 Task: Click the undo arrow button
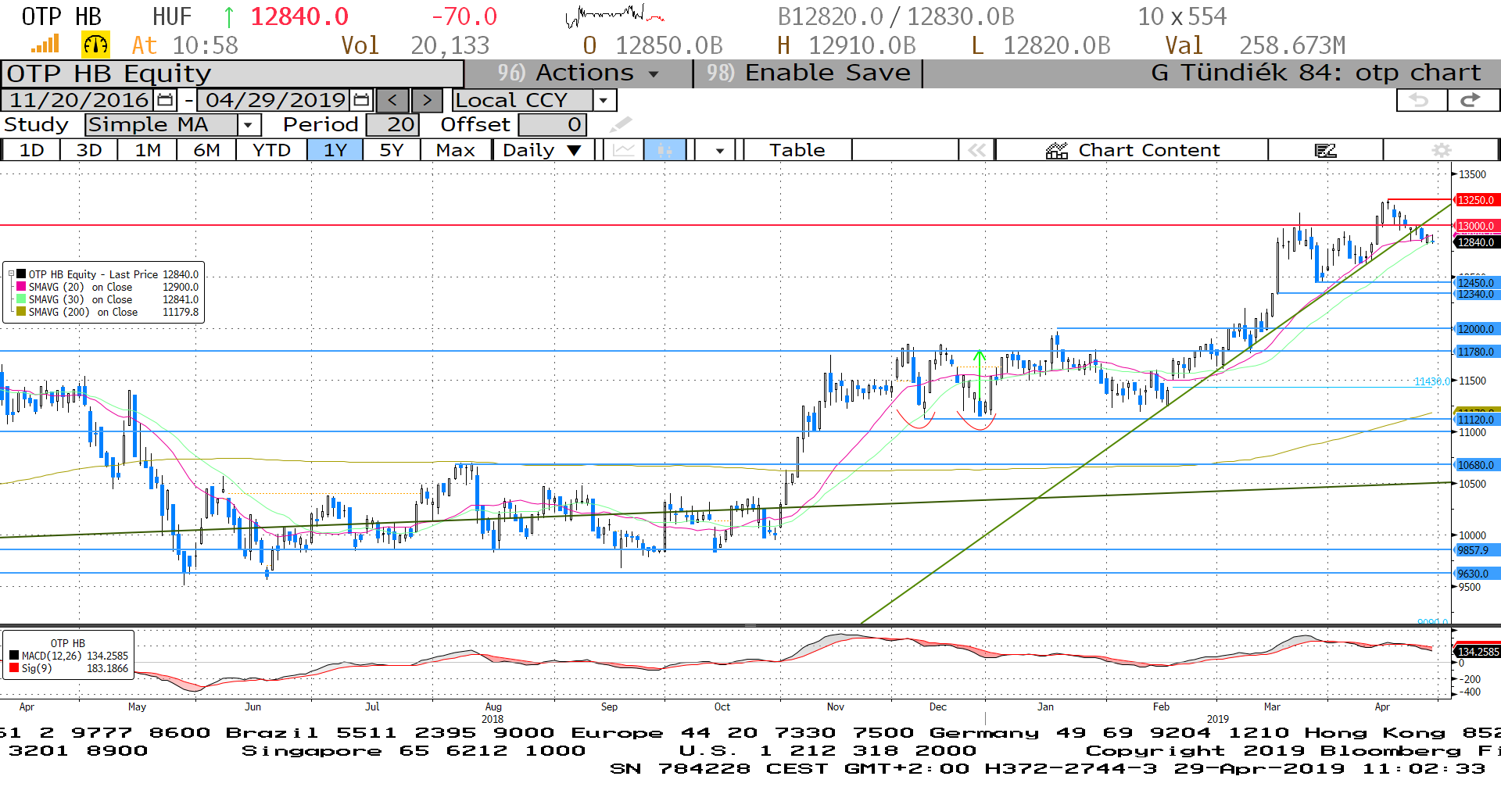pyautogui.click(x=1420, y=100)
